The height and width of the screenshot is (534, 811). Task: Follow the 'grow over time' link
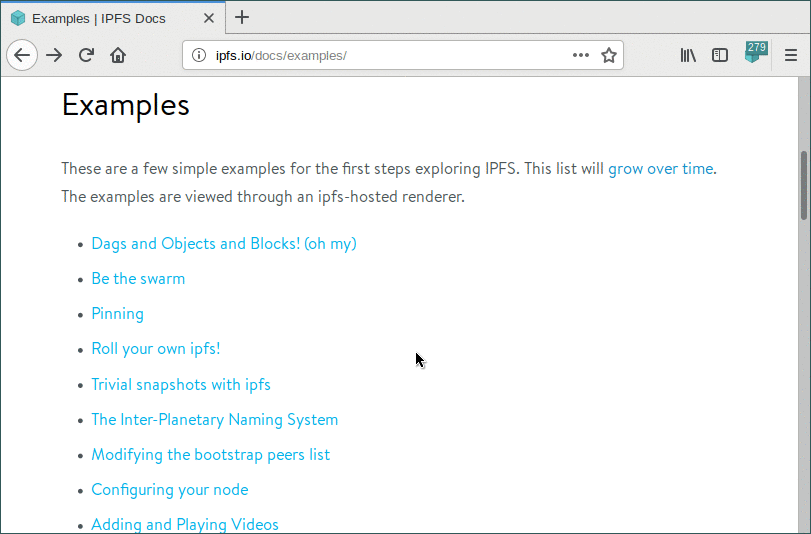[x=660, y=169]
